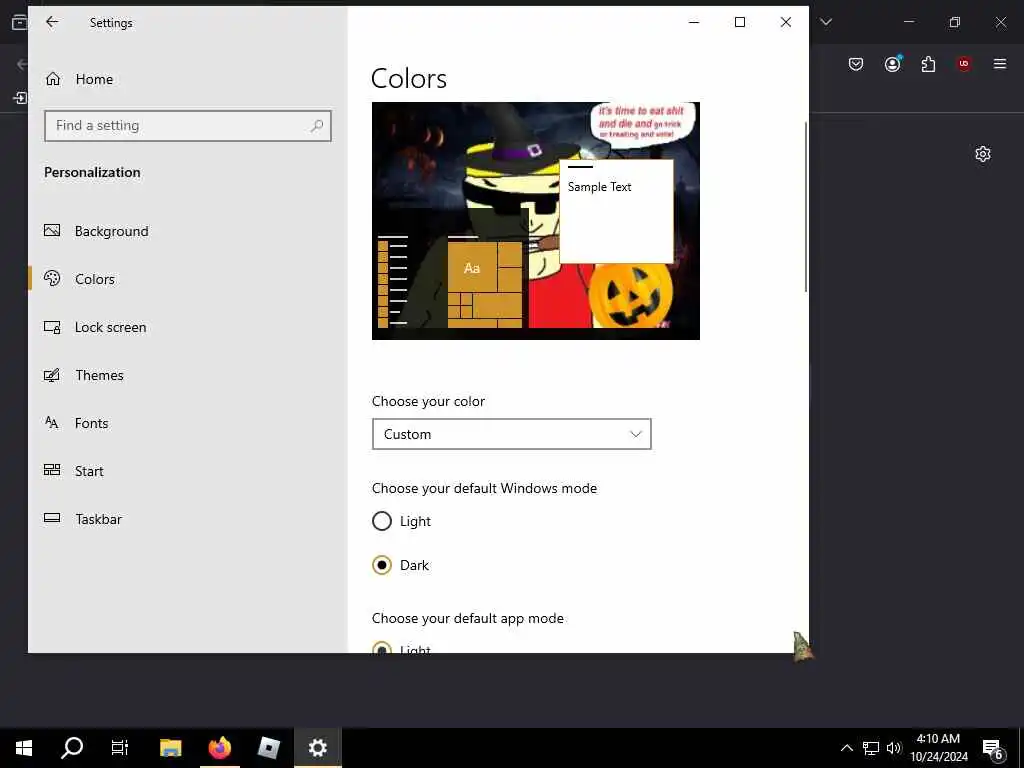Open Lock screen settings
Viewport: 1024px width, 768px height.
pos(188,327)
